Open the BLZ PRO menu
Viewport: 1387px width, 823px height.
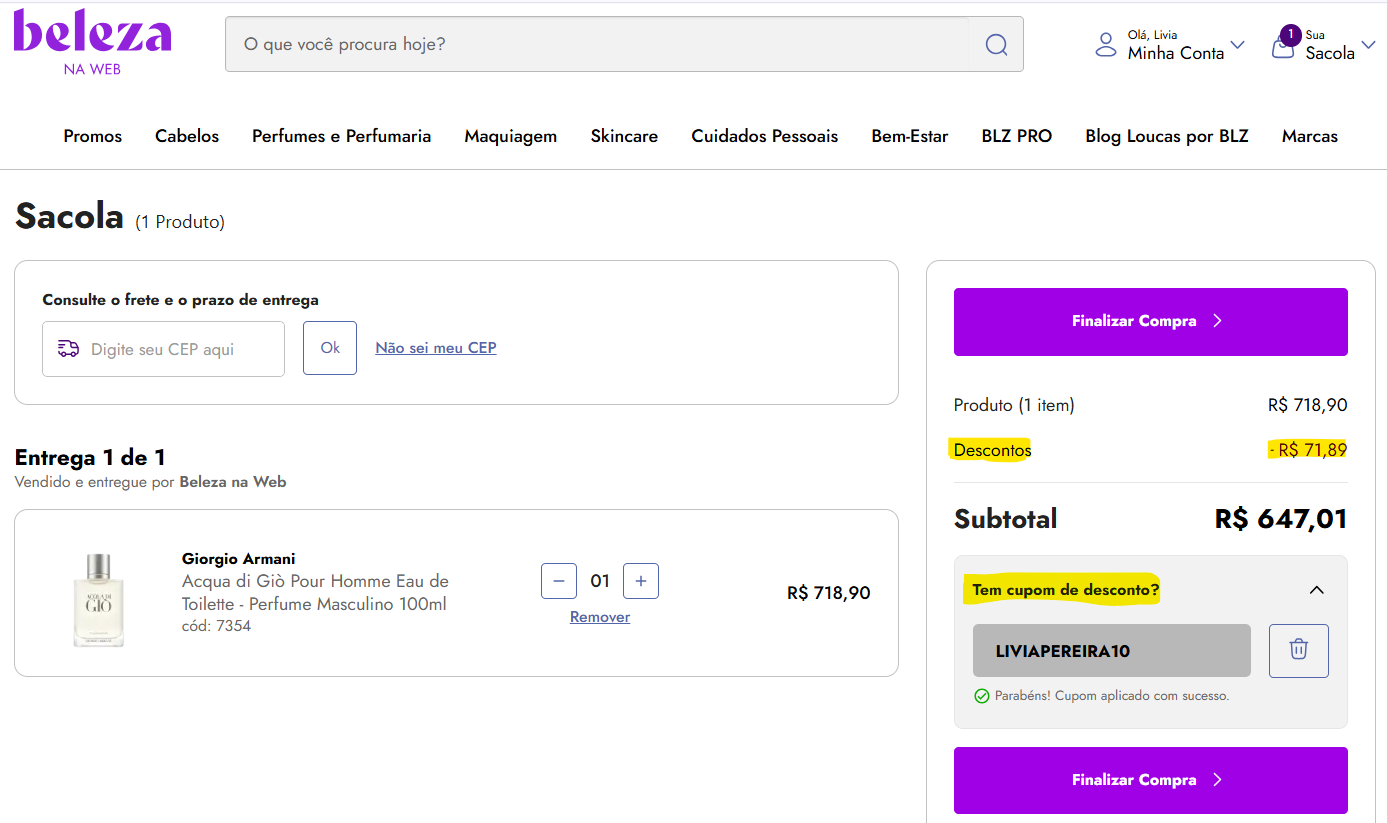(1017, 136)
